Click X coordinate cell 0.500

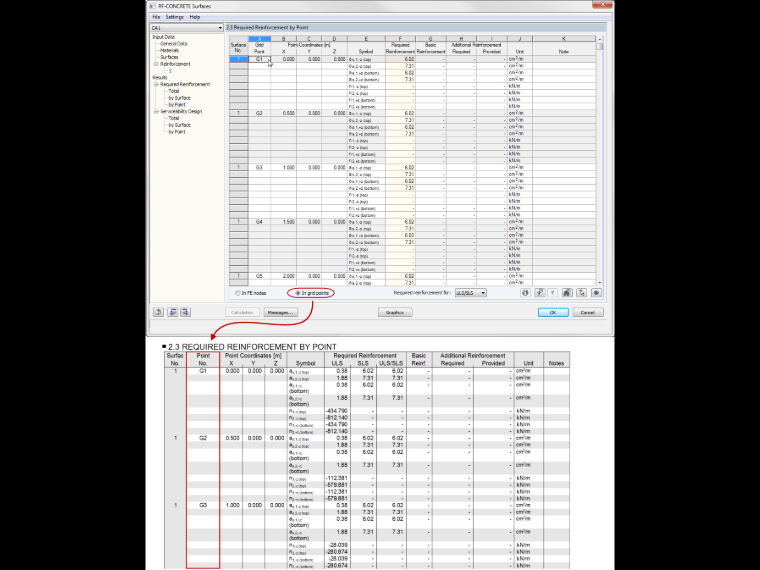(284, 113)
